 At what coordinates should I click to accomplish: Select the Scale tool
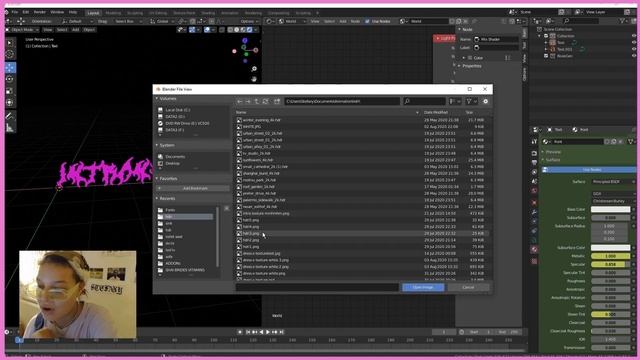(10, 91)
